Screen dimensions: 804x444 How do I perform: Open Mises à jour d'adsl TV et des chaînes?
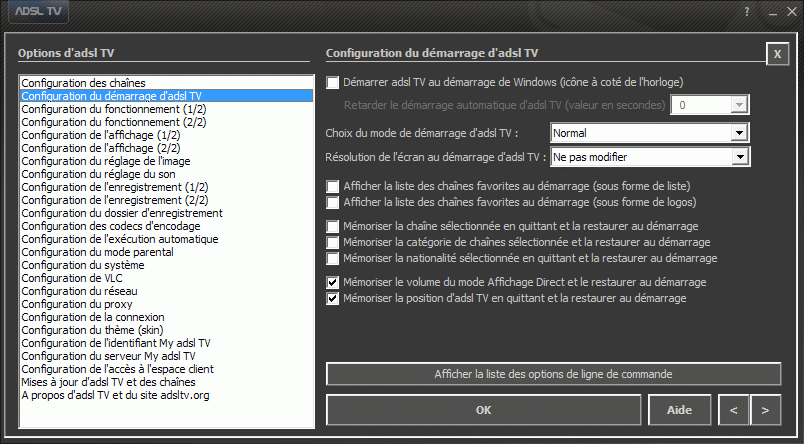tap(167, 382)
